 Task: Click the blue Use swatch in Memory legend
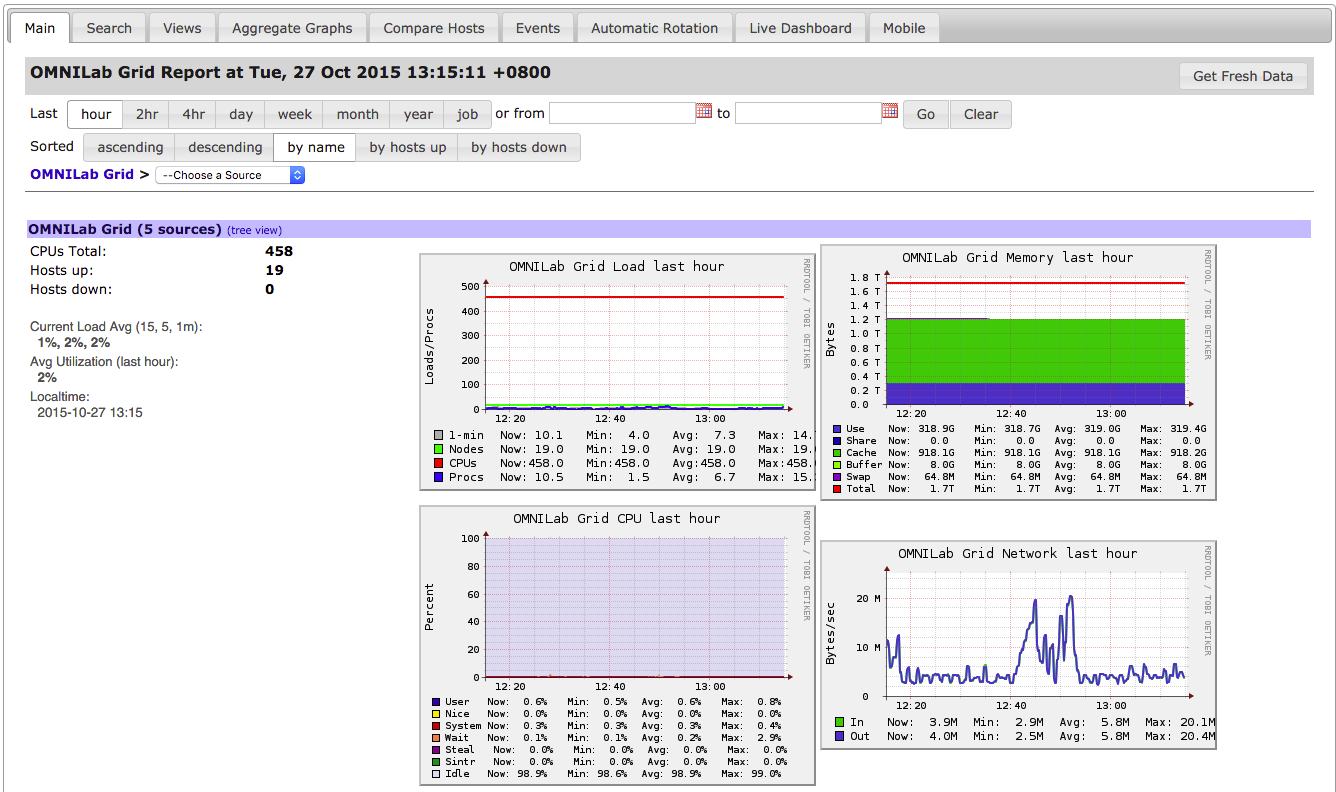tap(837, 429)
